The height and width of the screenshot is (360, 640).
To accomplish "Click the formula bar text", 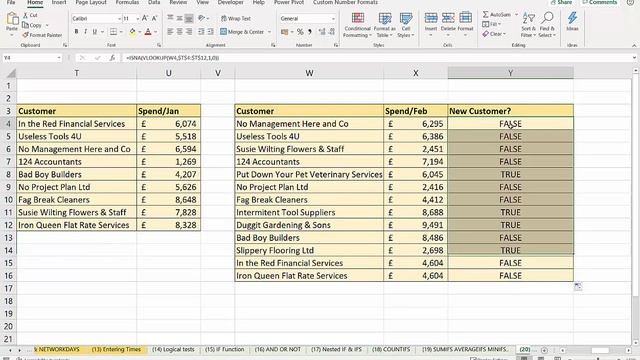I will coord(173,58).
